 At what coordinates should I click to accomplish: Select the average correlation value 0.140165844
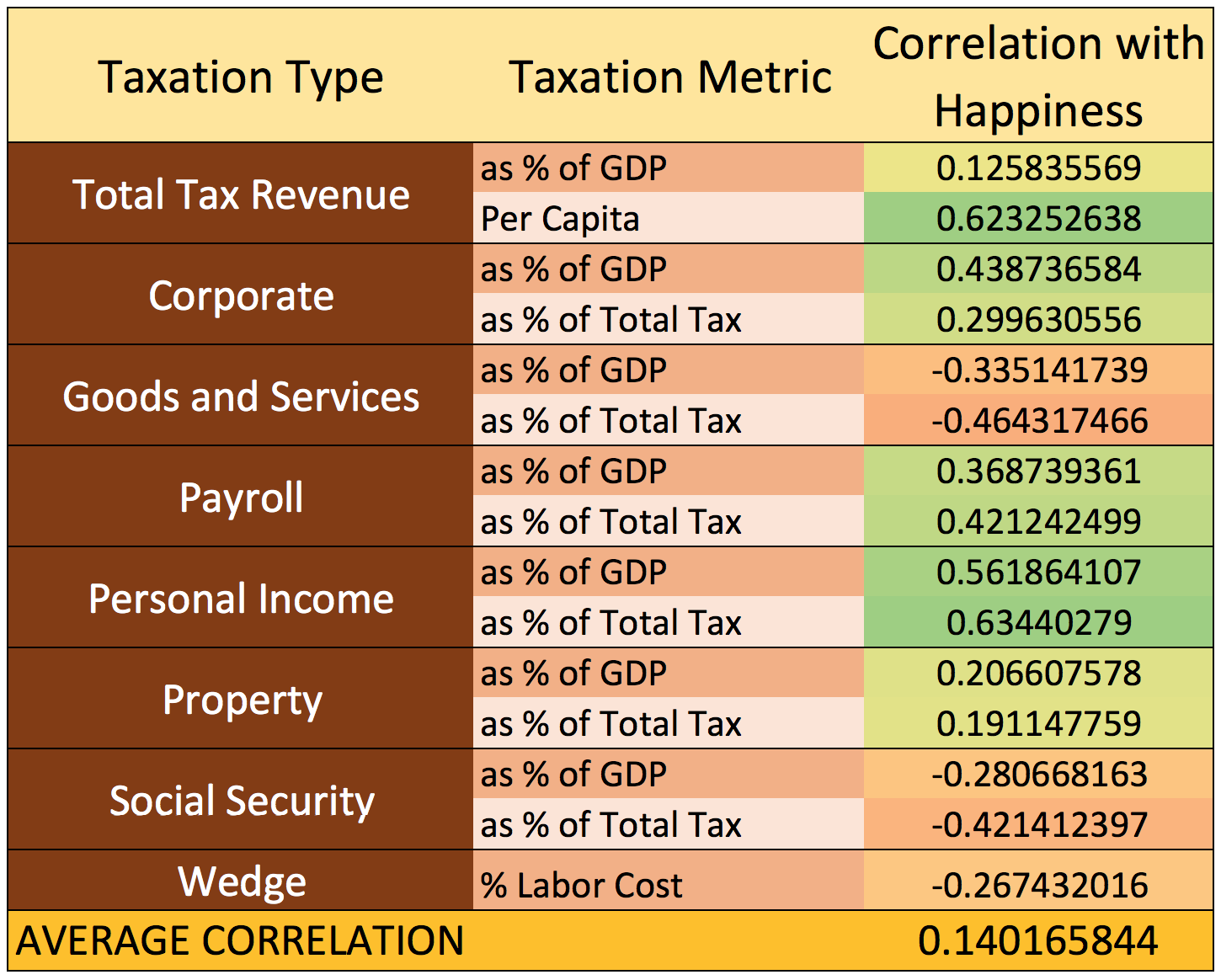1038,940
